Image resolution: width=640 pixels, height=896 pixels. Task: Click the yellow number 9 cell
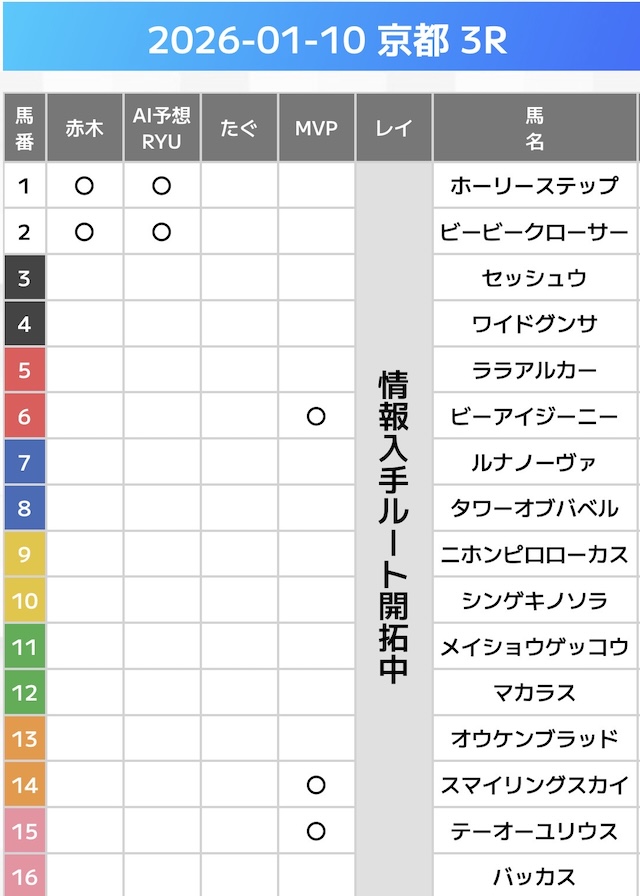tap(24, 555)
